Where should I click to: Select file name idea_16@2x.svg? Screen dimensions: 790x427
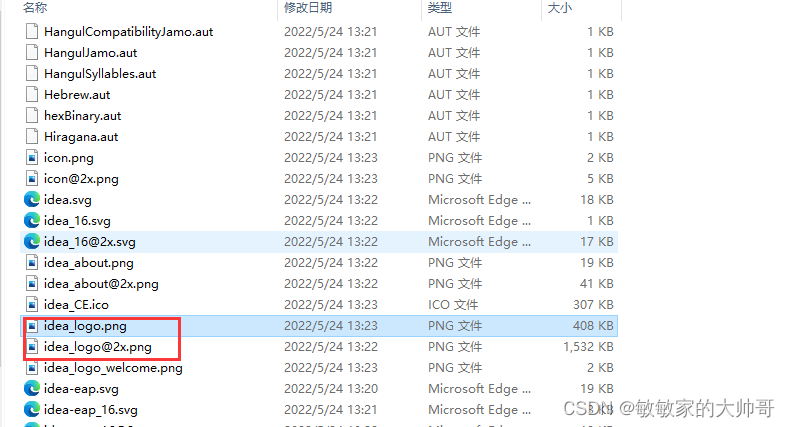click(x=90, y=242)
